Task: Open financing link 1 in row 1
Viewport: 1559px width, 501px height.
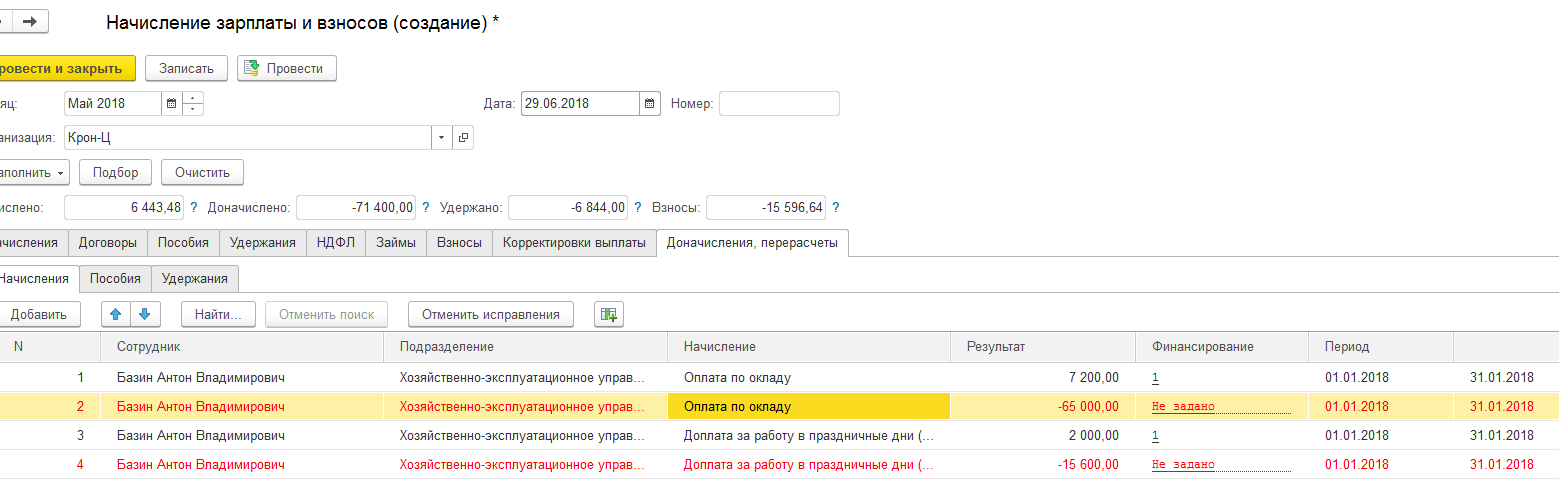Action: pos(1155,378)
